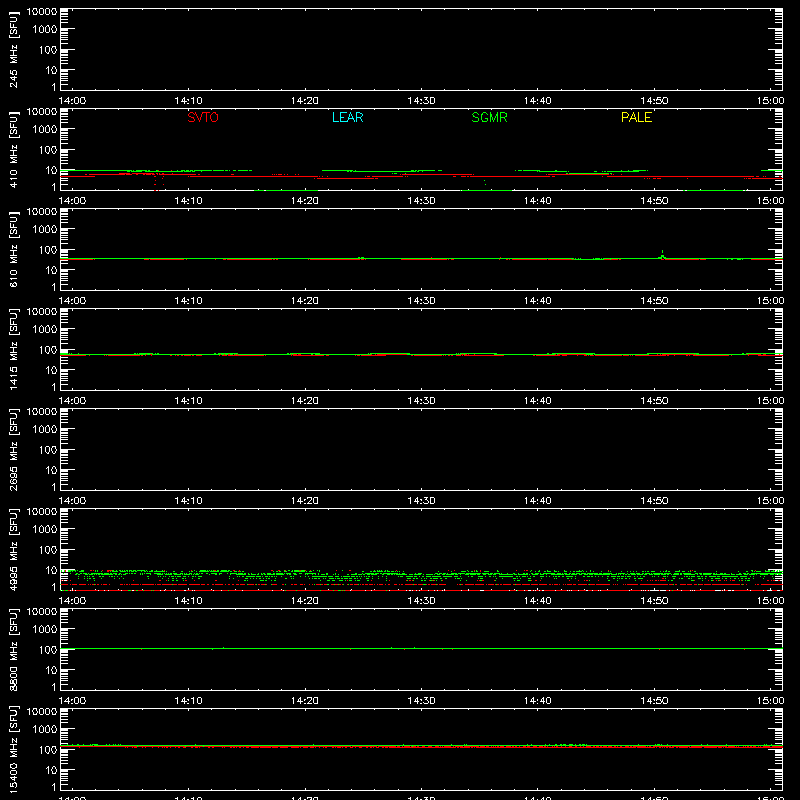The image size is (800, 800).
Task: Click the green SGMR legend label
Action: point(489,117)
